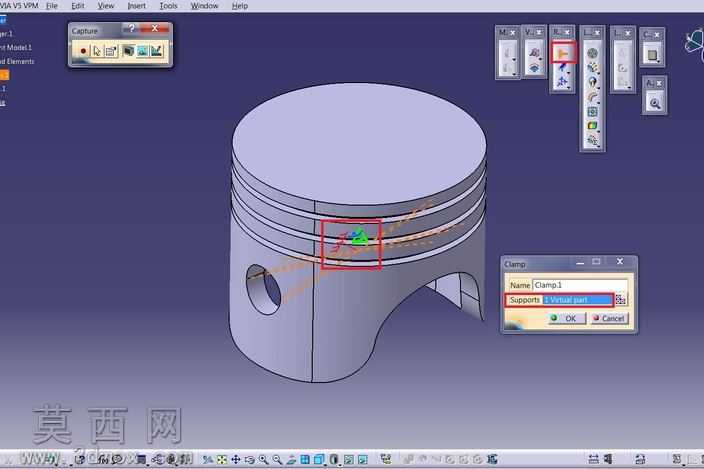This screenshot has height=469, width=704.
Task: Open the Window menu
Action: [204, 6]
